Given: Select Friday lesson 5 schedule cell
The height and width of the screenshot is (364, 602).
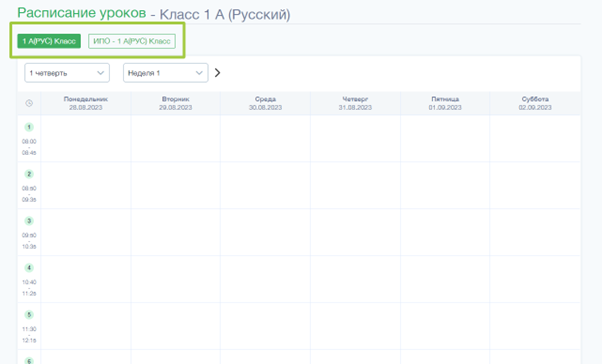Looking at the screenshot, I should pos(445,326).
